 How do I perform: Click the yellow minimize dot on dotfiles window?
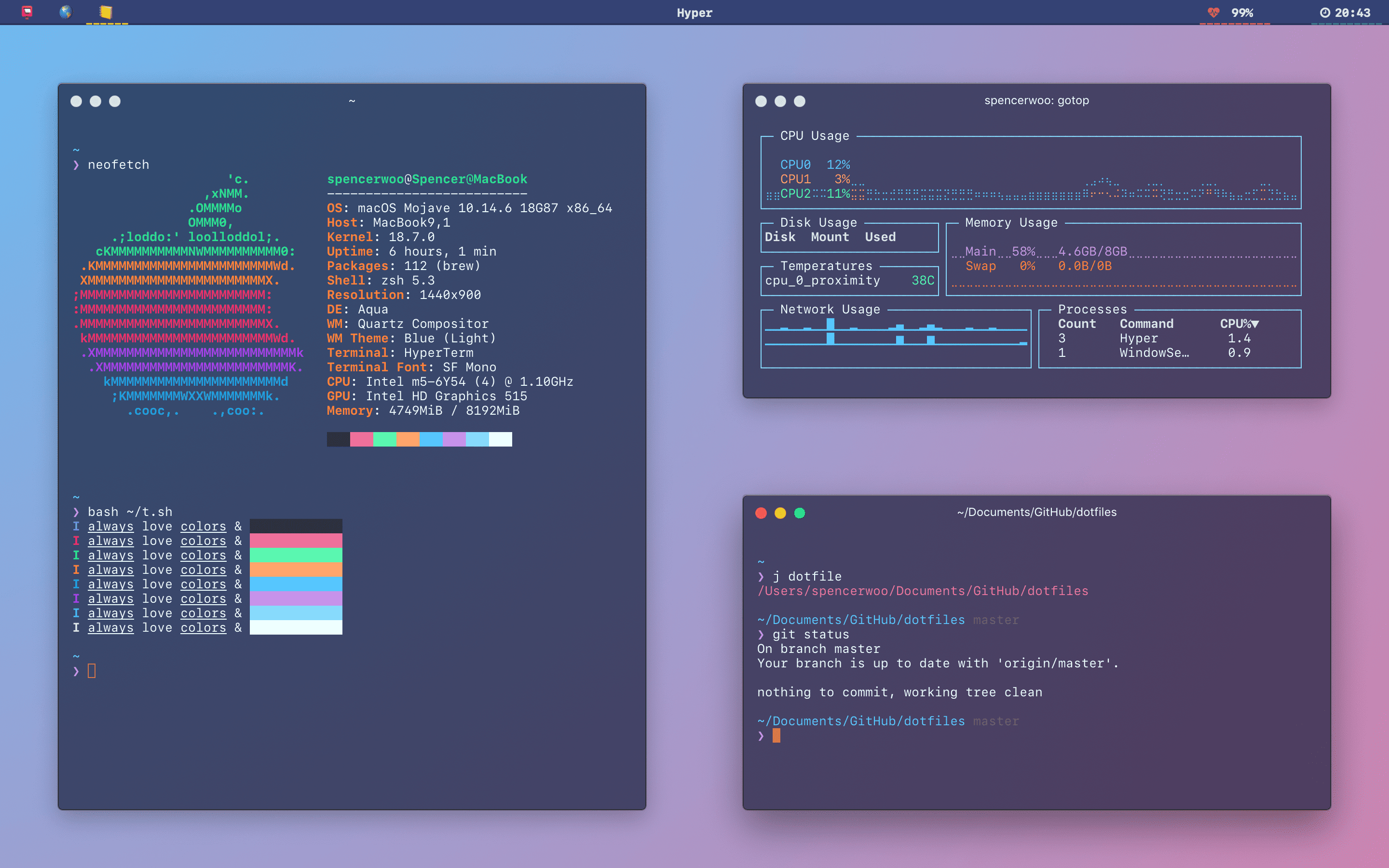(780, 513)
